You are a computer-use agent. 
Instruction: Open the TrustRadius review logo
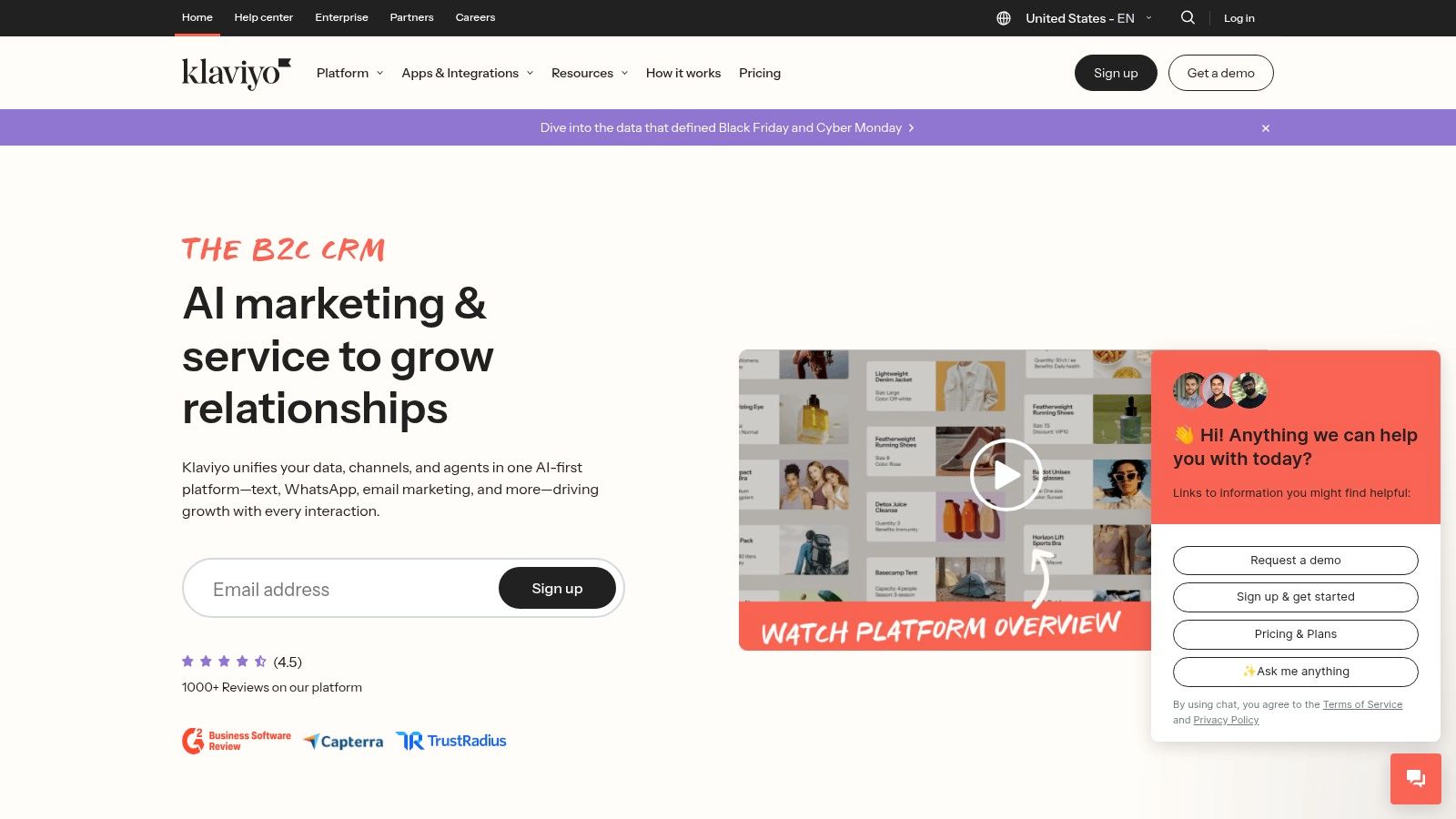(x=451, y=741)
